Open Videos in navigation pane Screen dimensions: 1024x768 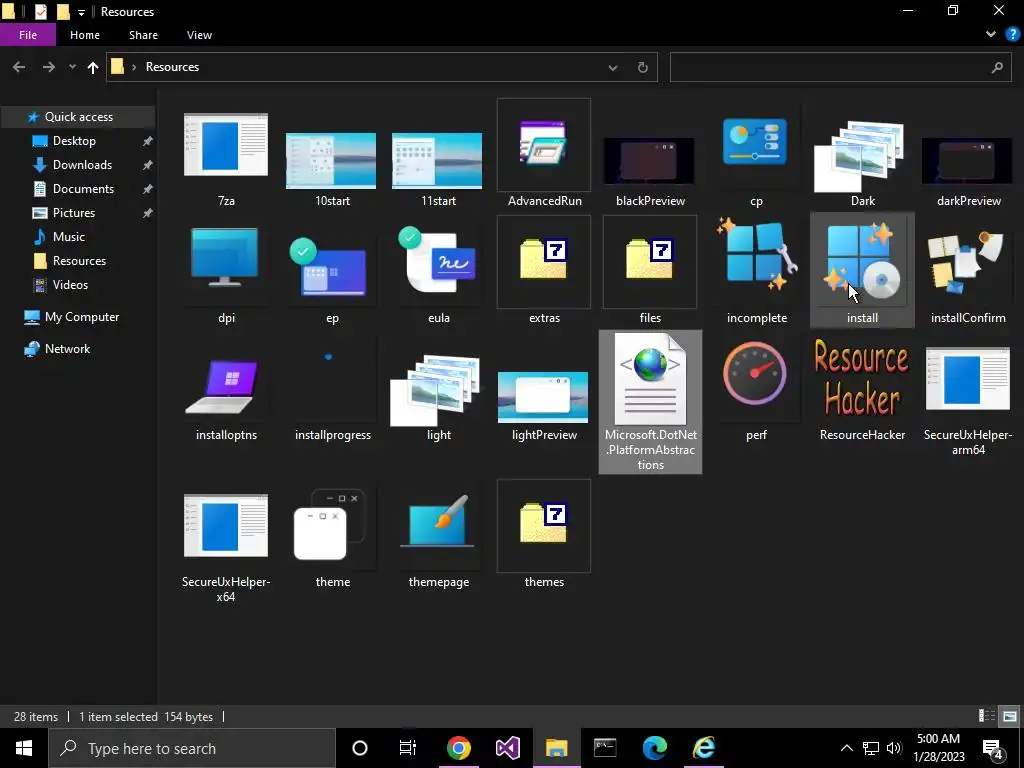click(70, 285)
